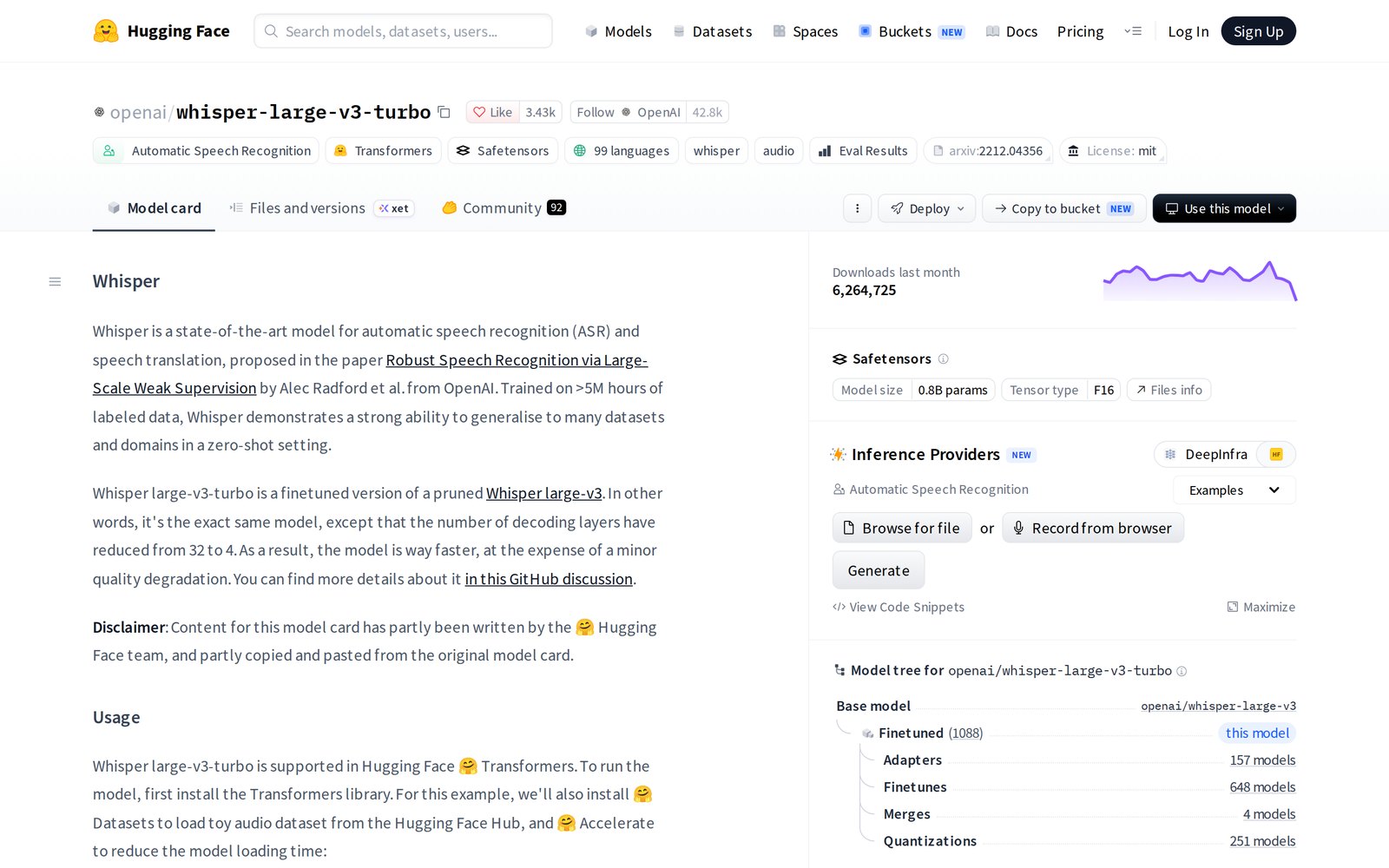
Task: Open Spaces in navigation
Action: pyautogui.click(x=806, y=31)
